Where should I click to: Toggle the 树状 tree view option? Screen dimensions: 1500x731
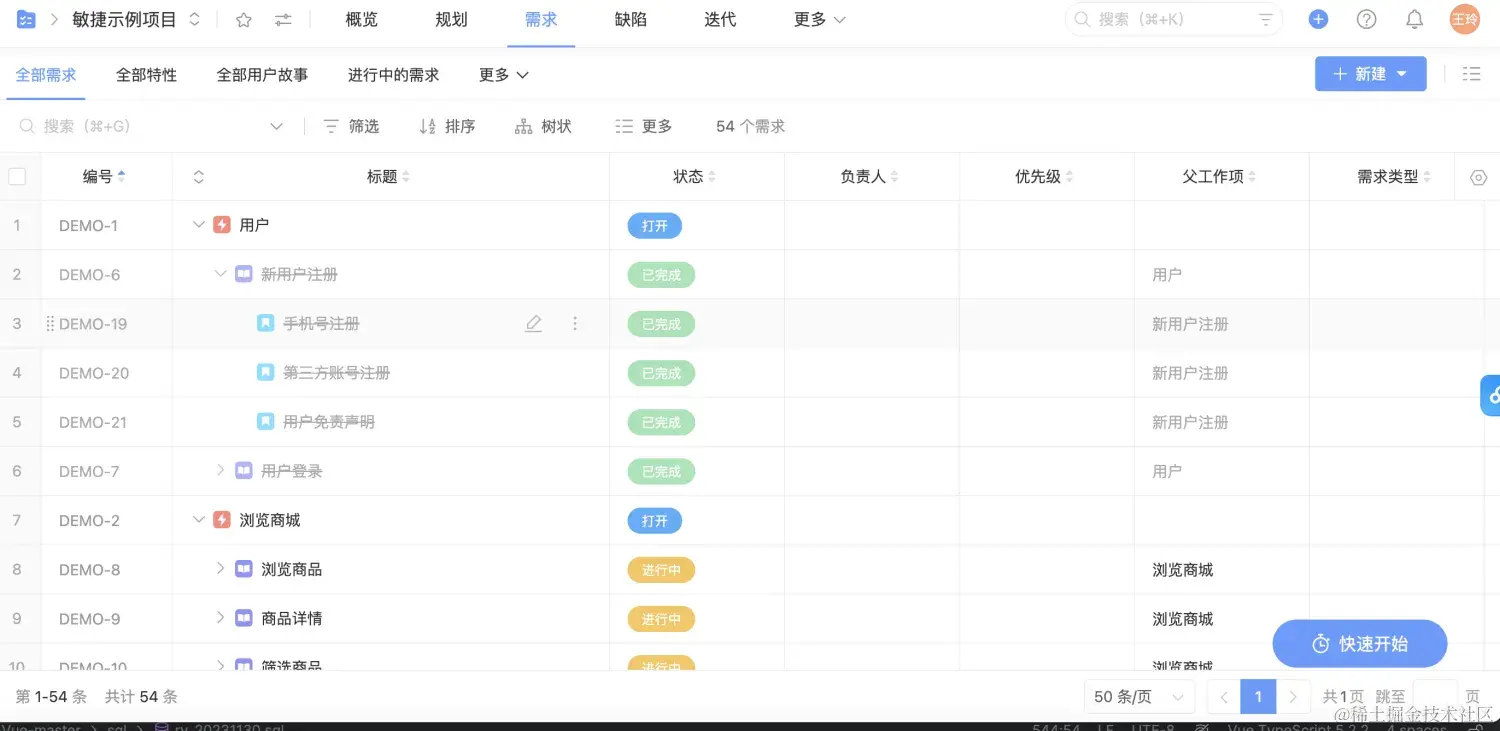[543, 126]
